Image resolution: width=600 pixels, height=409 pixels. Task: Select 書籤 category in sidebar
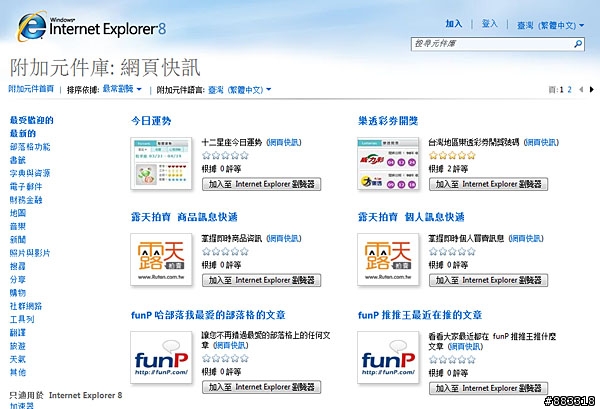pos(18,160)
